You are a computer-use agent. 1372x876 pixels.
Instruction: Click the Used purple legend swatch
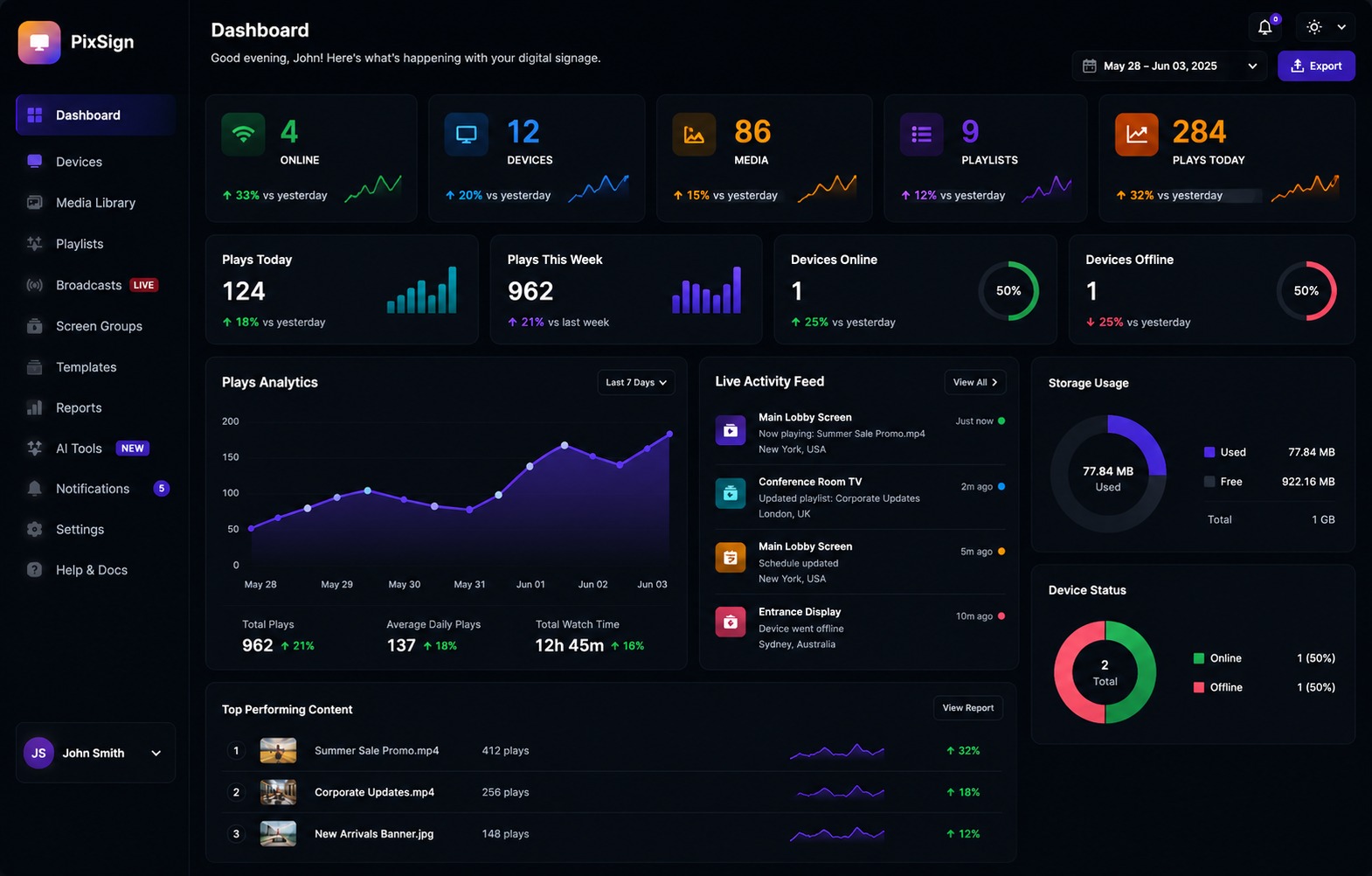coord(1209,452)
